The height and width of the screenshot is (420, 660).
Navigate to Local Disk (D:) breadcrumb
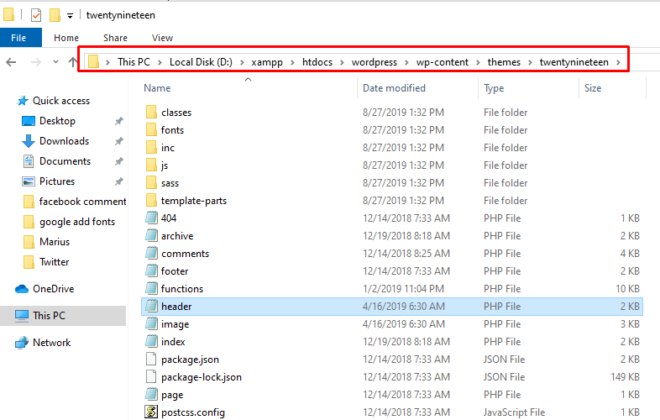coord(201,62)
